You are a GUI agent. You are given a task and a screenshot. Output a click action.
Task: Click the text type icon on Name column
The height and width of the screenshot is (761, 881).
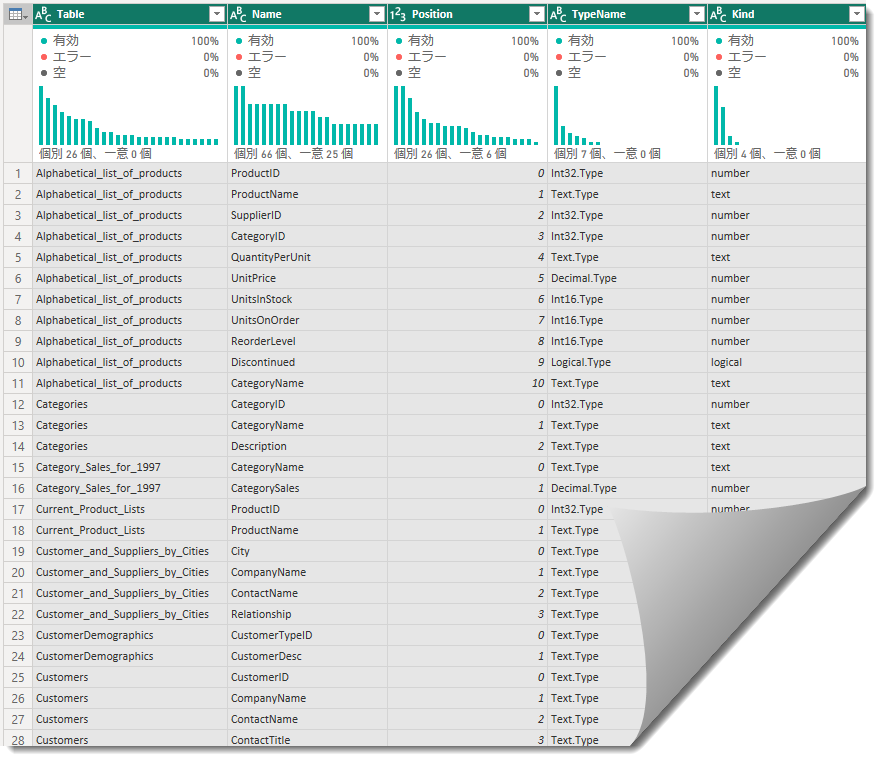click(238, 15)
